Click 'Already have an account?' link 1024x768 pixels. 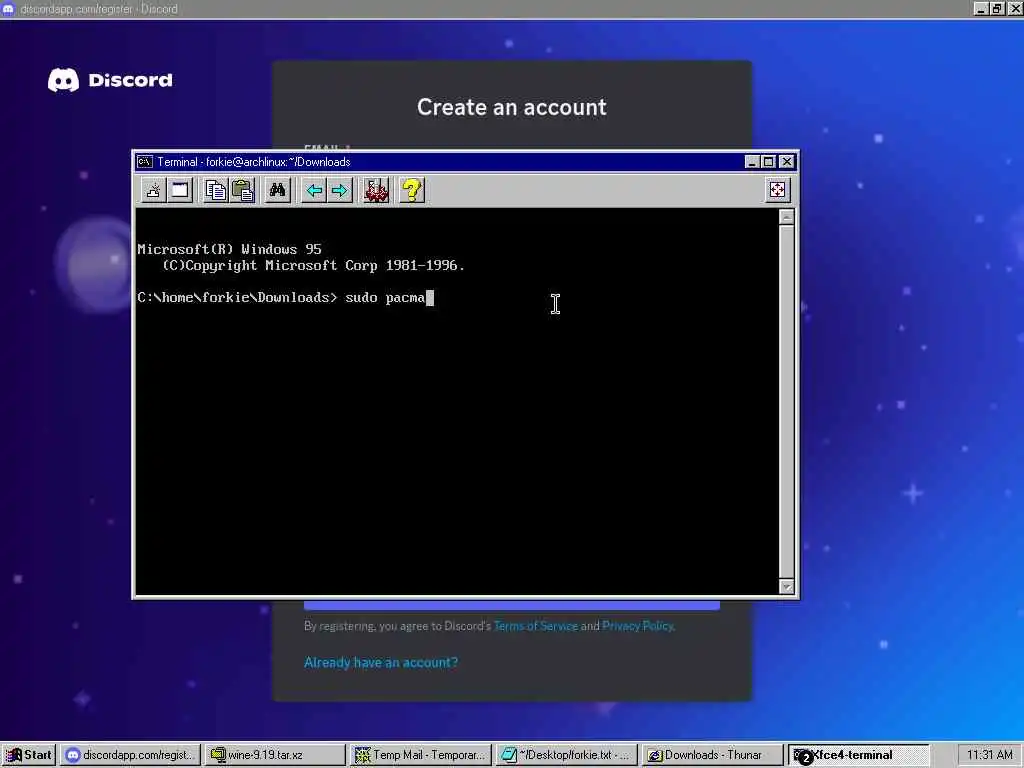click(381, 662)
